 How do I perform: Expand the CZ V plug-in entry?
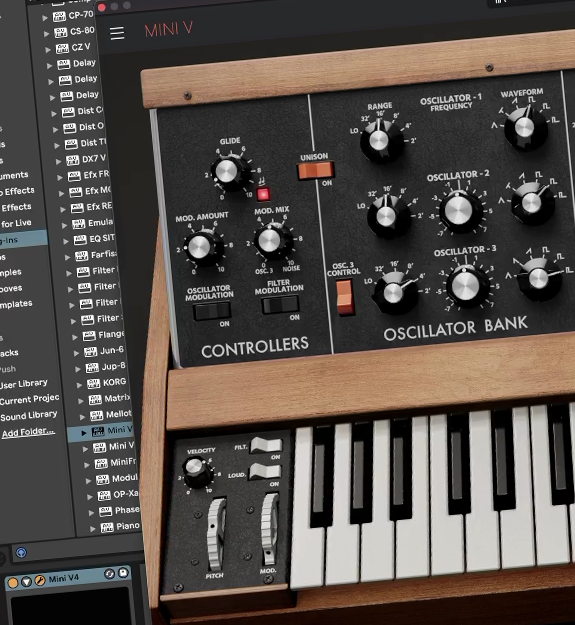pos(48,50)
